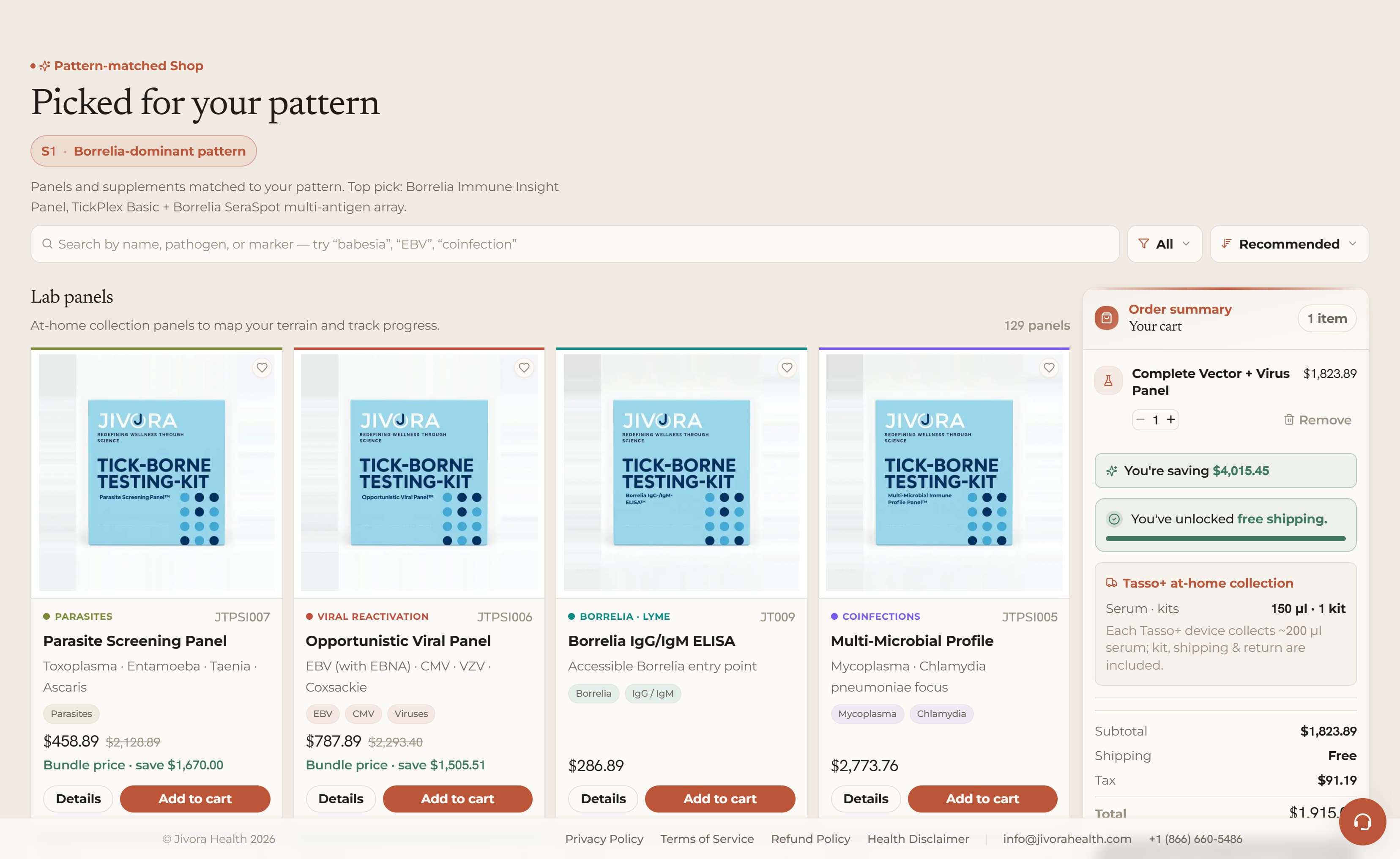
Task: Click the Parasites tag chip
Action: pyautogui.click(x=71, y=714)
